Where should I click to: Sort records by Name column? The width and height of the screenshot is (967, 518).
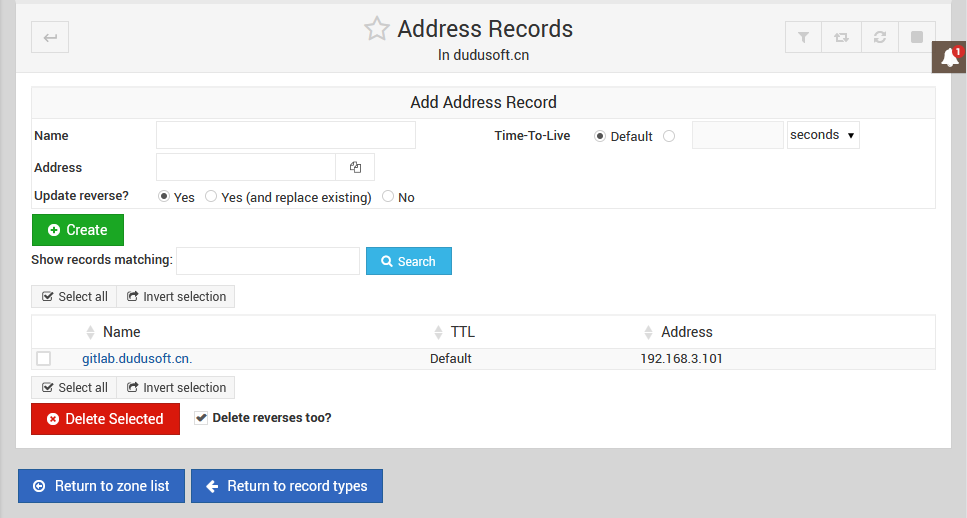pos(121,332)
